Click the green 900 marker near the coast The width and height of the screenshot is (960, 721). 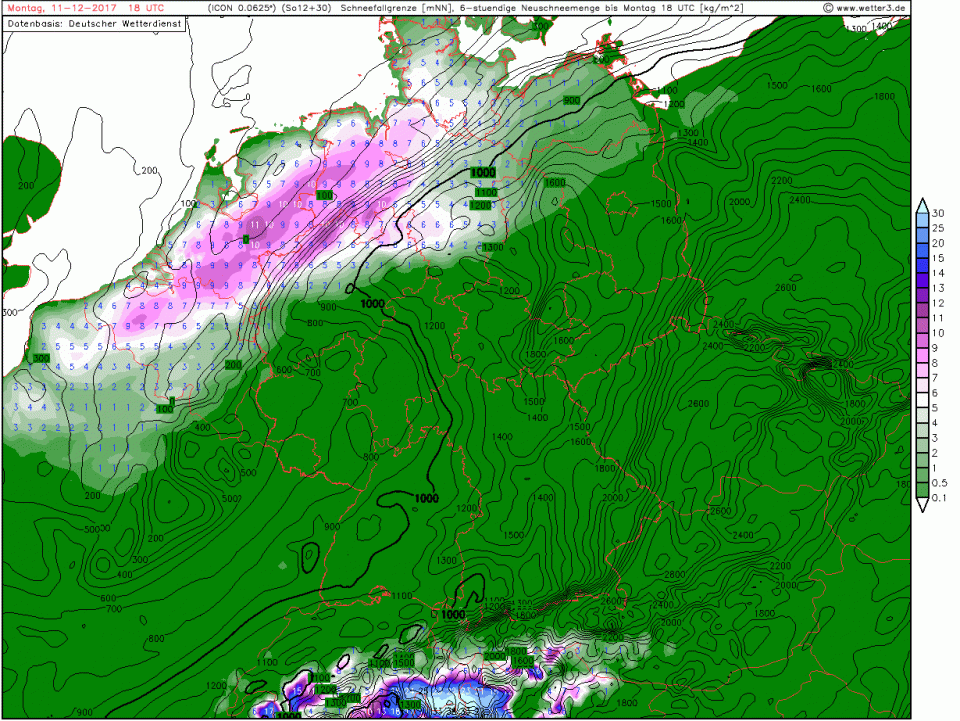point(572,100)
